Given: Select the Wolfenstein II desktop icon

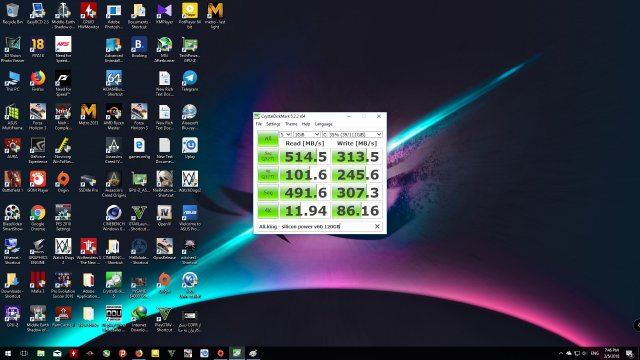Looking at the screenshot, I should [88, 251].
